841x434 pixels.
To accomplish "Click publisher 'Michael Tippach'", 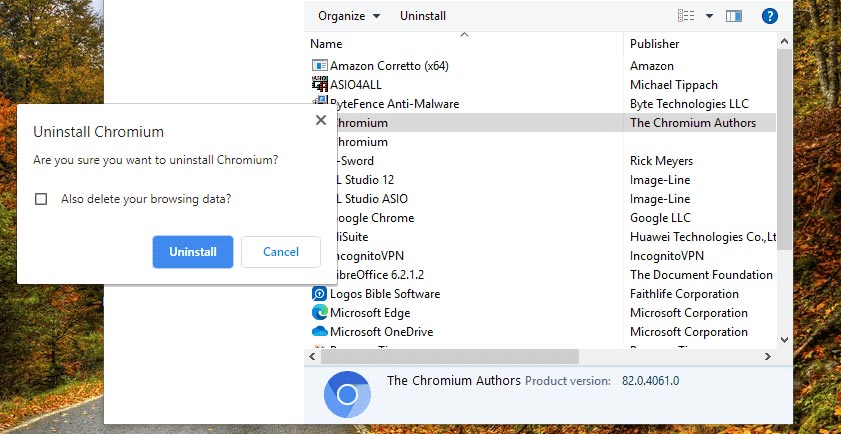I will [674, 85].
